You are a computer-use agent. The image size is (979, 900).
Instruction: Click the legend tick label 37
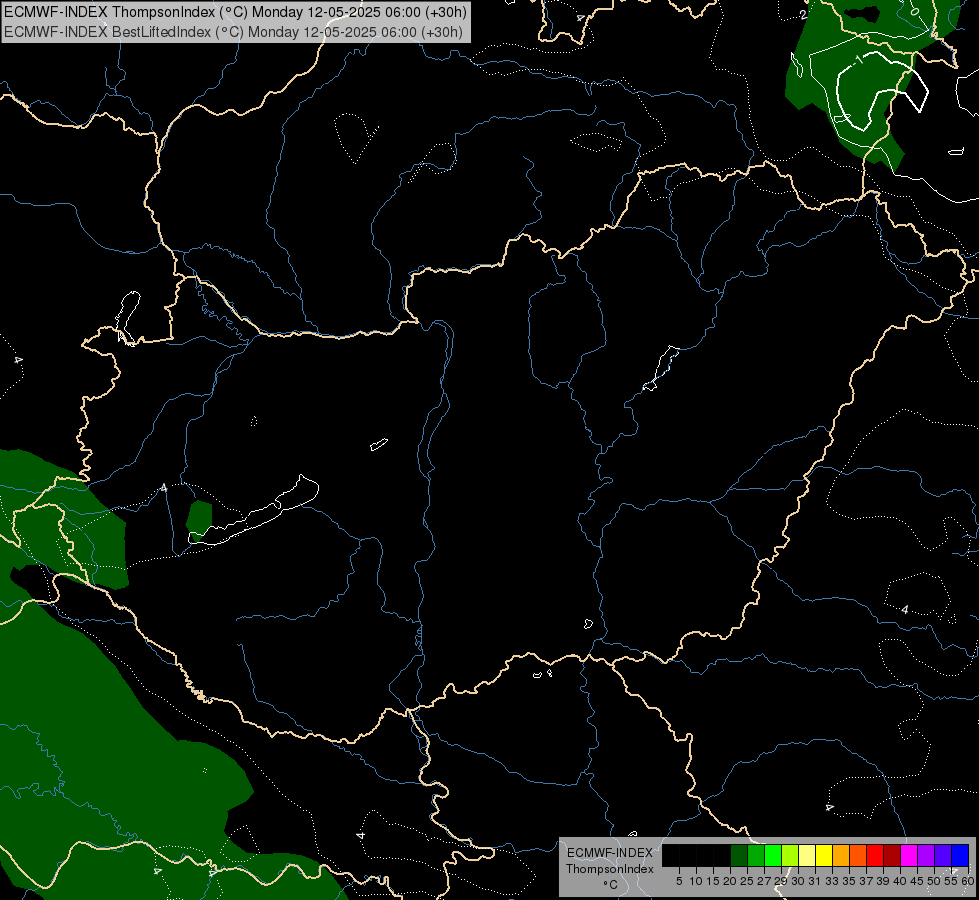tap(867, 881)
